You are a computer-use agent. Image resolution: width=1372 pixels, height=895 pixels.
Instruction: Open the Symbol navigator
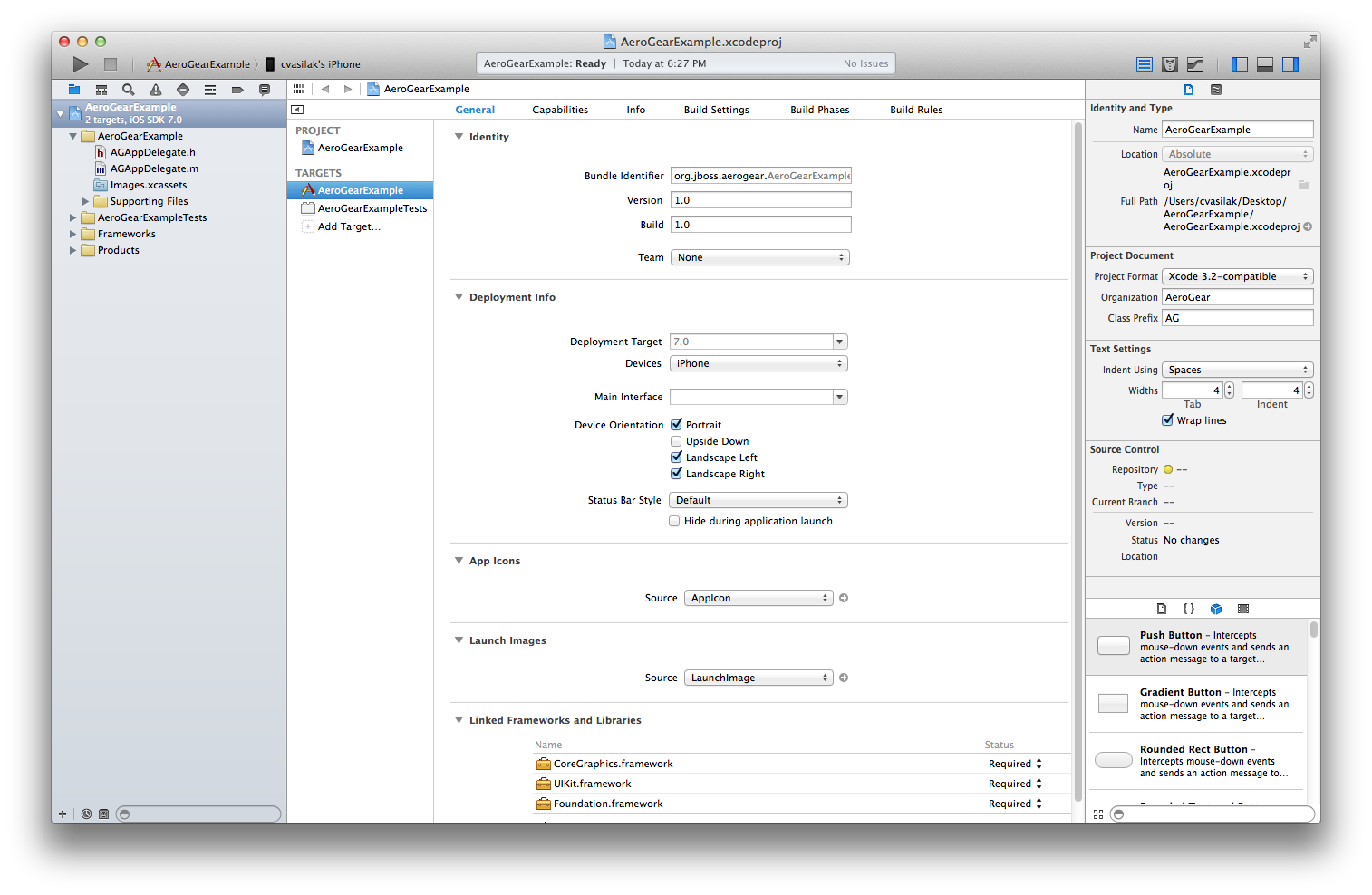[x=101, y=90]
